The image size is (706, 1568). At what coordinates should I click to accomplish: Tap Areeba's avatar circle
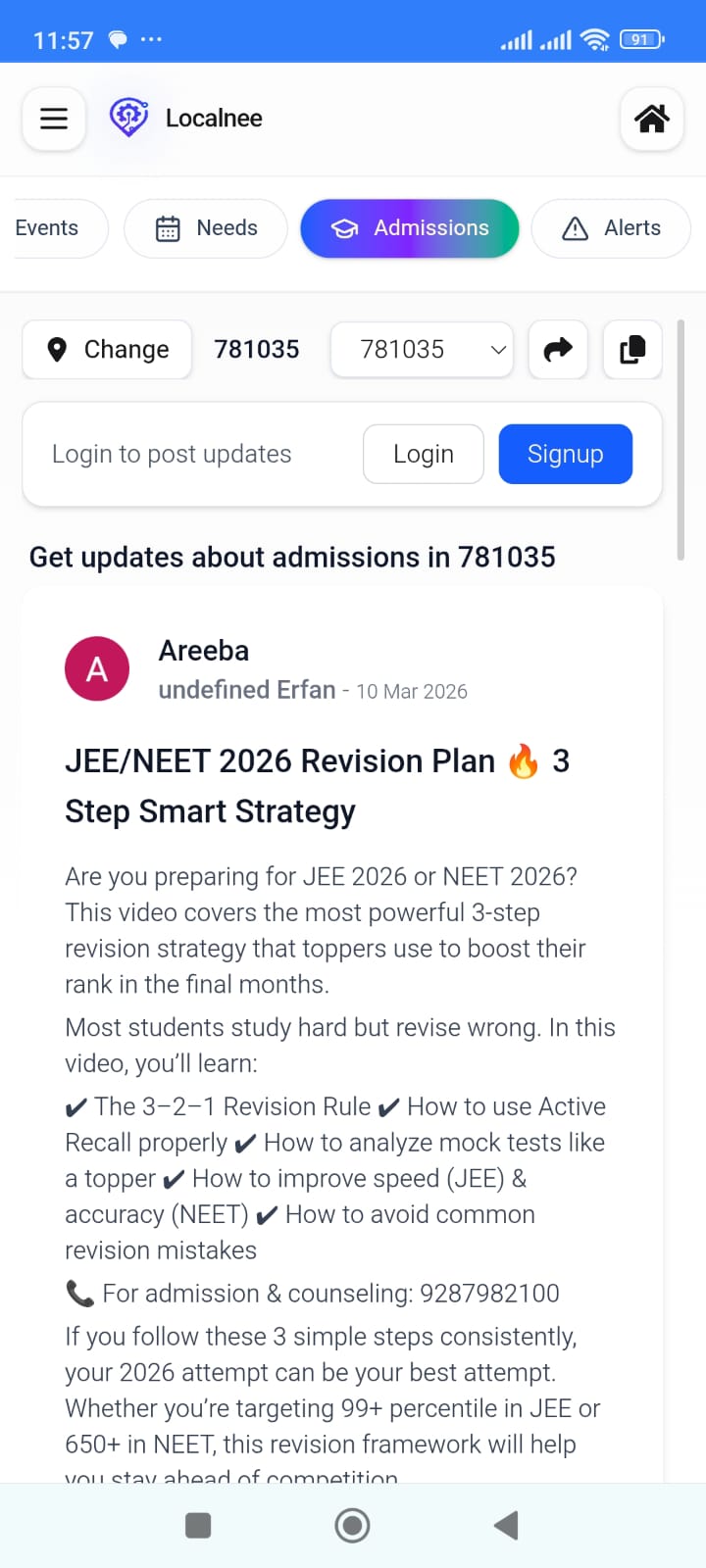coord(97,668)
